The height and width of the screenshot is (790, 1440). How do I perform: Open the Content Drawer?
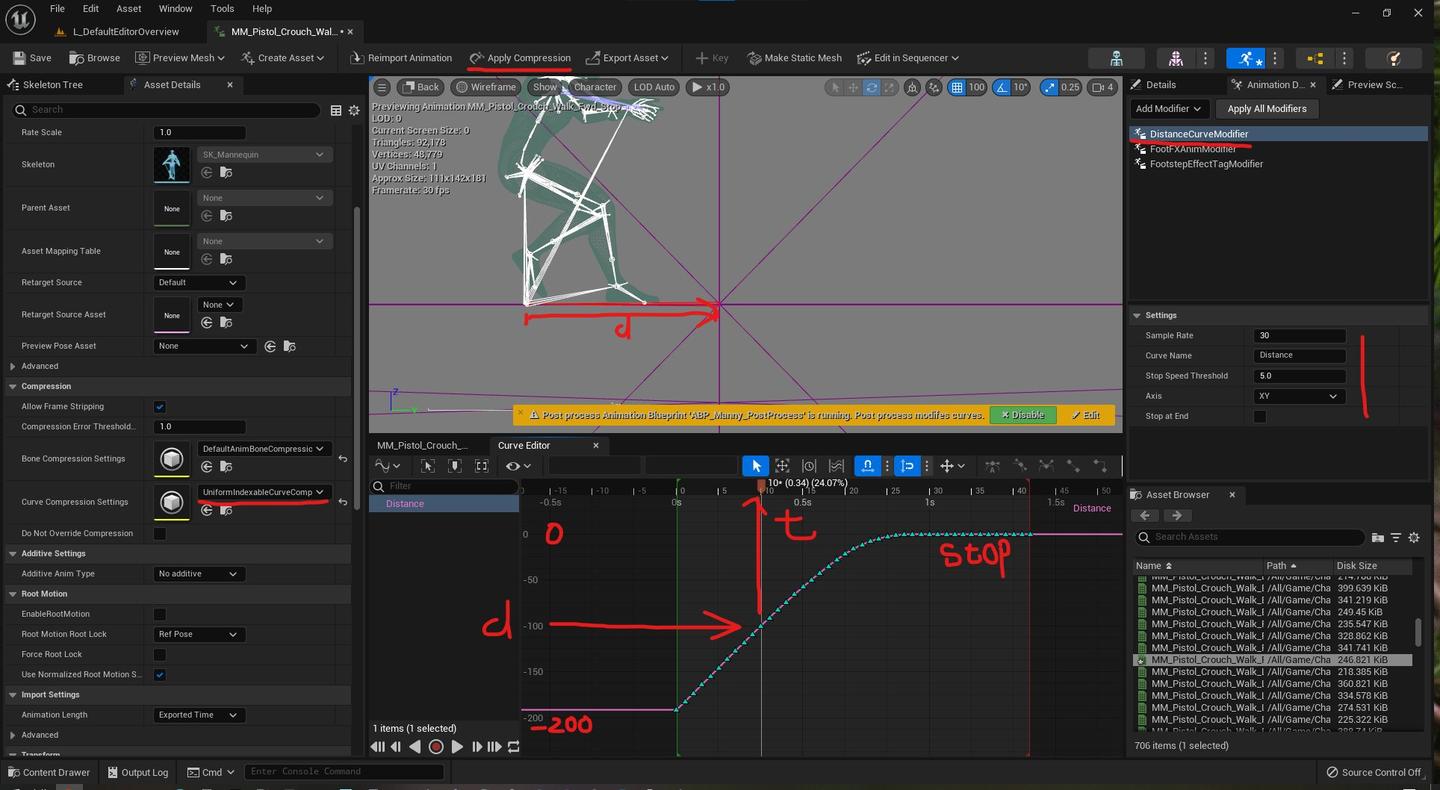[x=48, y=772]
